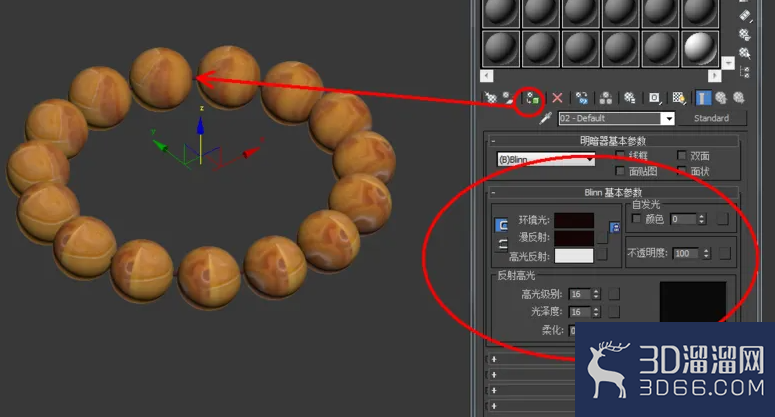Click the self-illumination spinner arrows
The height and width of the screenshot is (417, 775).
click(701, 219)
